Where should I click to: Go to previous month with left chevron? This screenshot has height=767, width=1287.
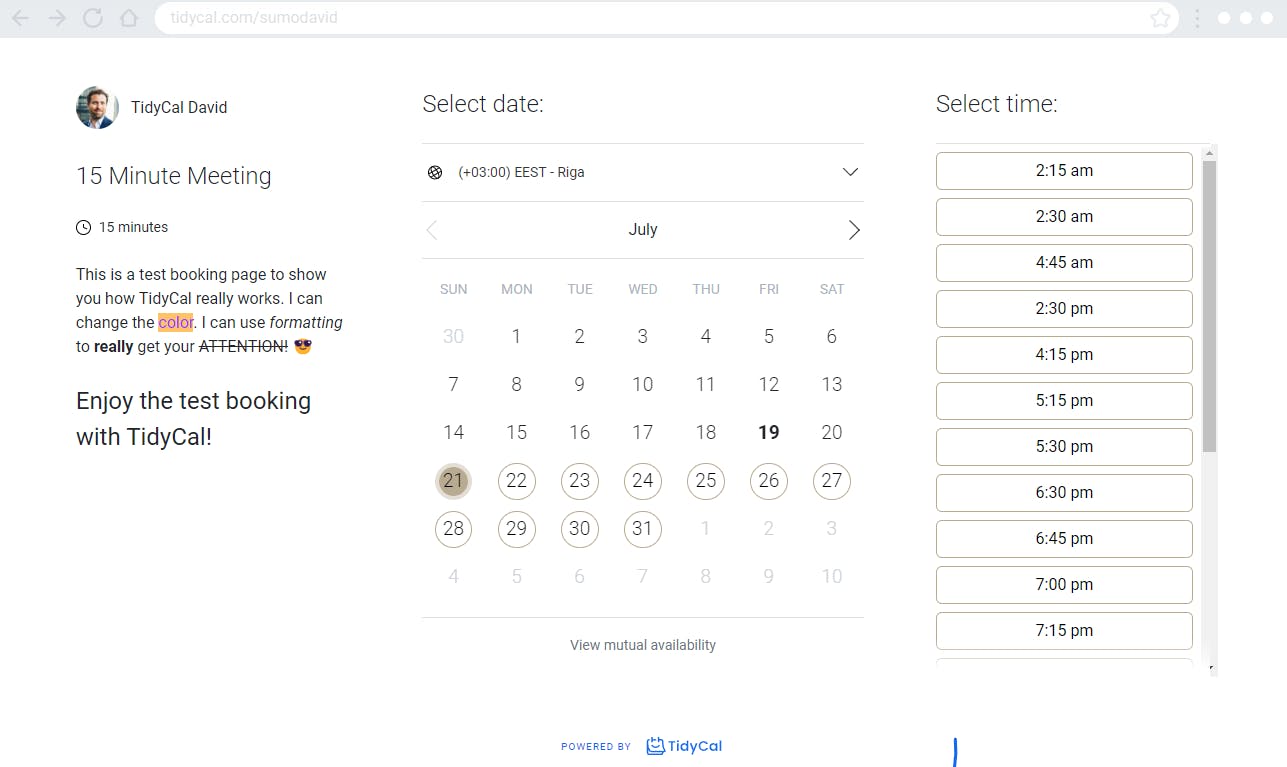(432, 230)
